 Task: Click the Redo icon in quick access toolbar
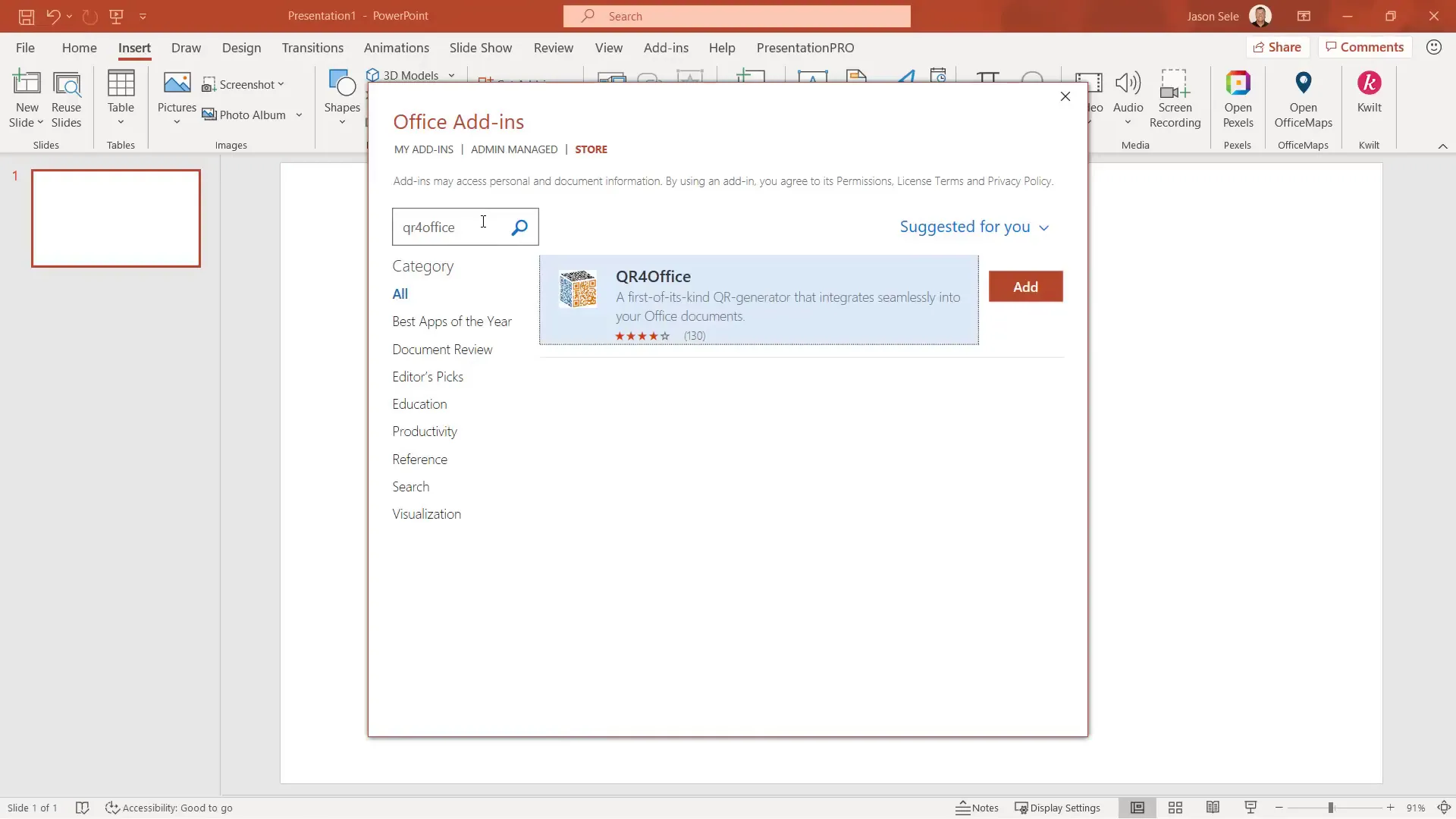89,16
